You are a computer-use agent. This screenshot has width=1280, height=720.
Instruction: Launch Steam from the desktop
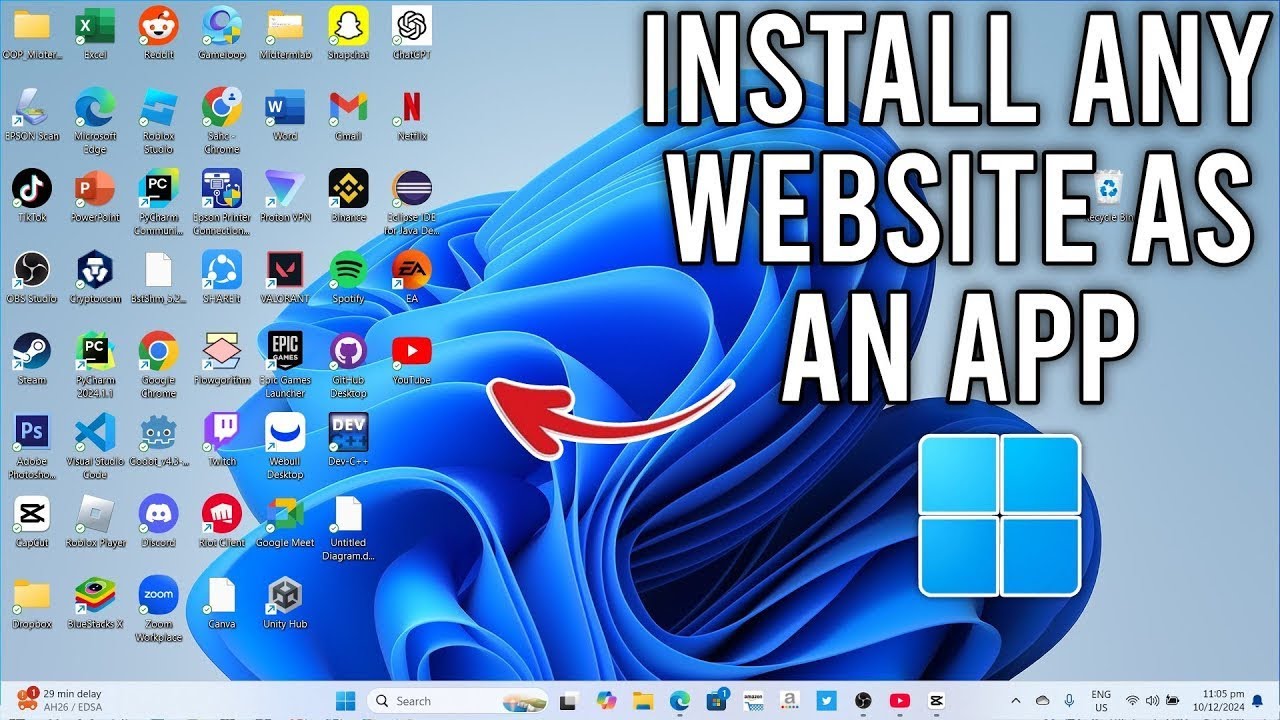(32, 357)
